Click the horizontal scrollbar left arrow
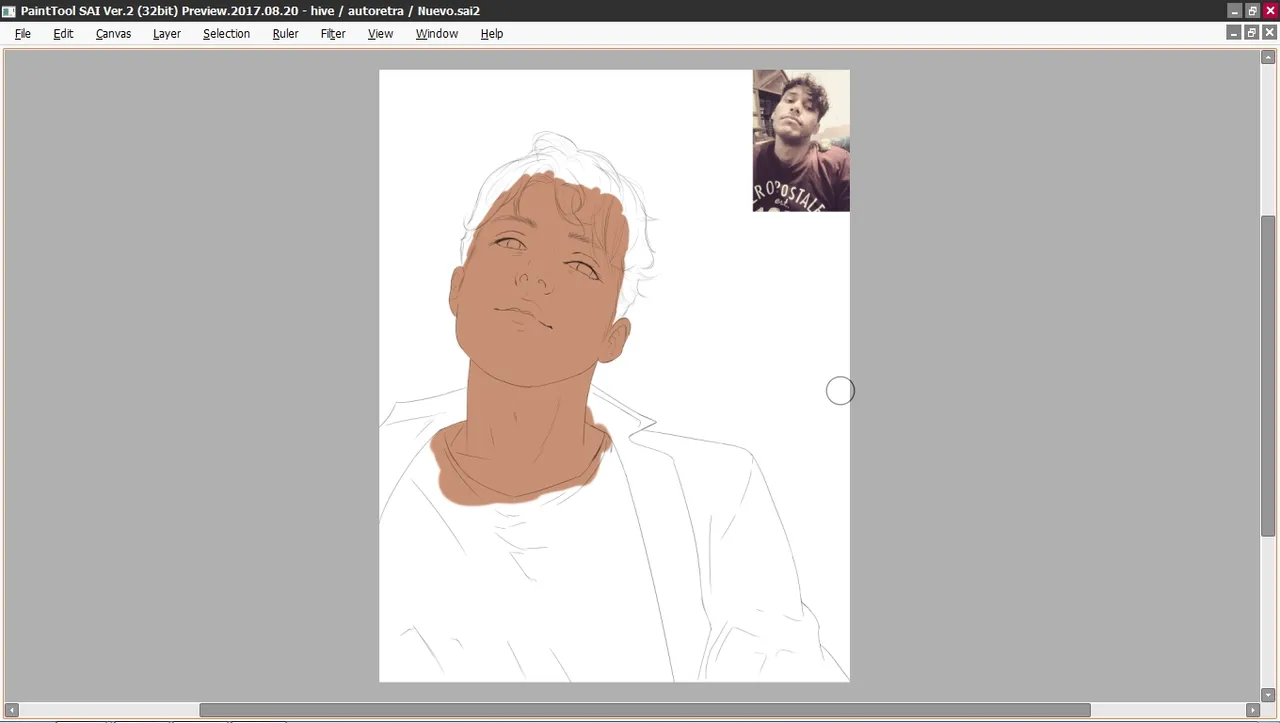1280x723 pixels. [x=12, y=710]
